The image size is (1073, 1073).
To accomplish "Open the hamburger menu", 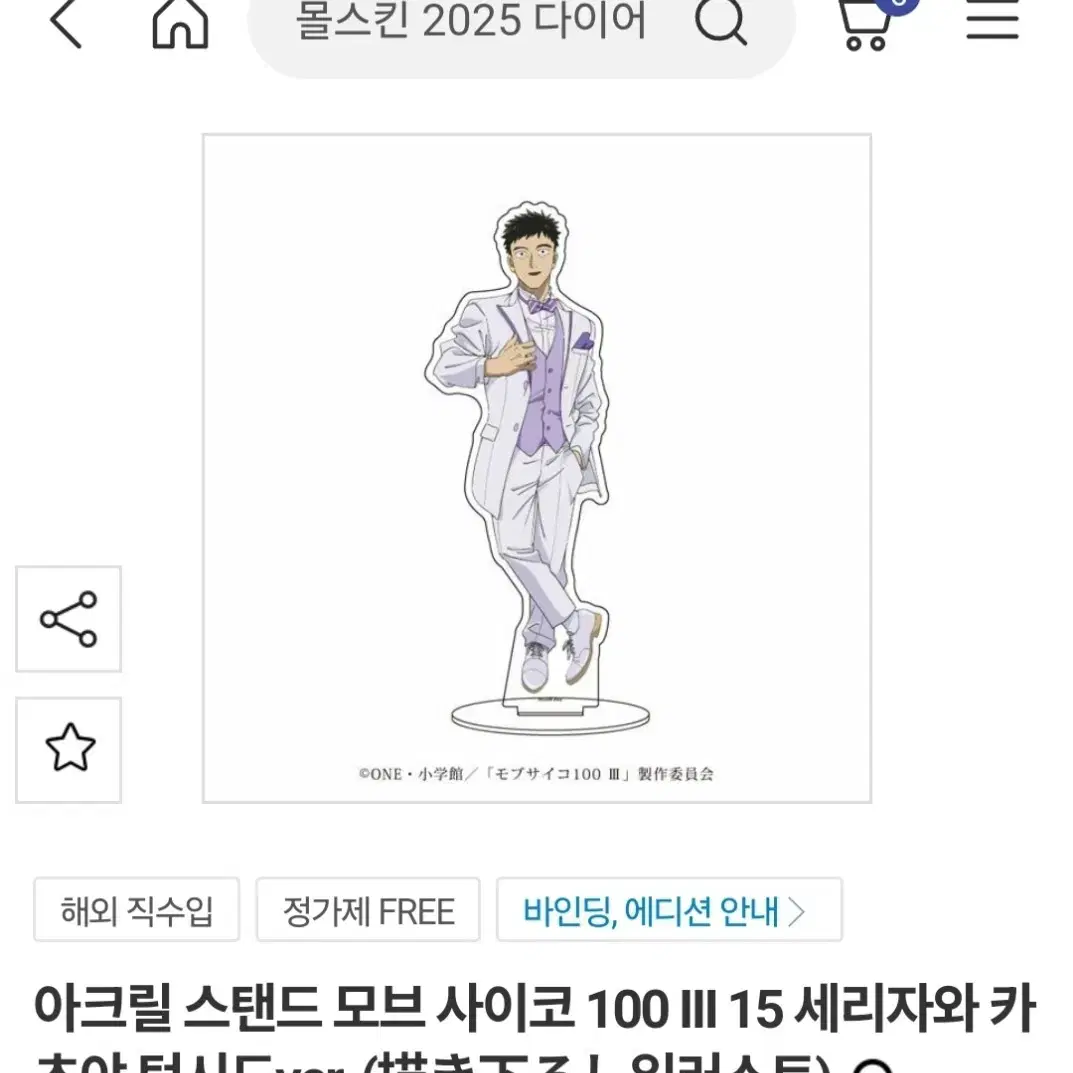I will tap(992, 21).
